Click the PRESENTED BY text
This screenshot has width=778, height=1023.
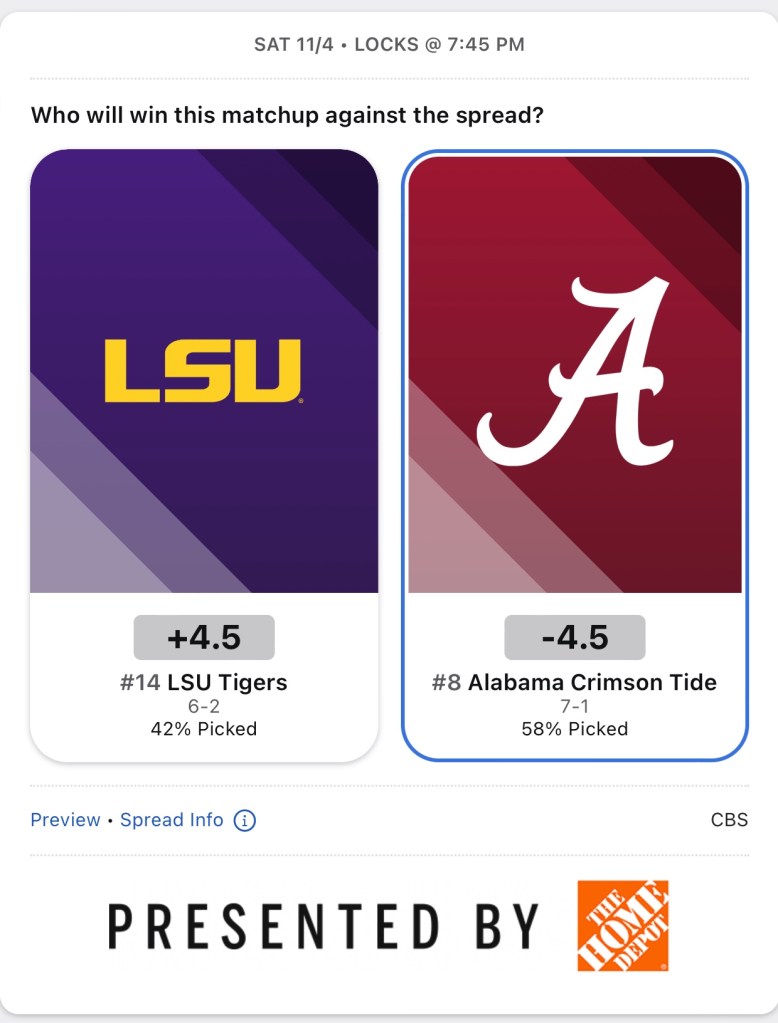pyautogui.click(x=323, y=926)
